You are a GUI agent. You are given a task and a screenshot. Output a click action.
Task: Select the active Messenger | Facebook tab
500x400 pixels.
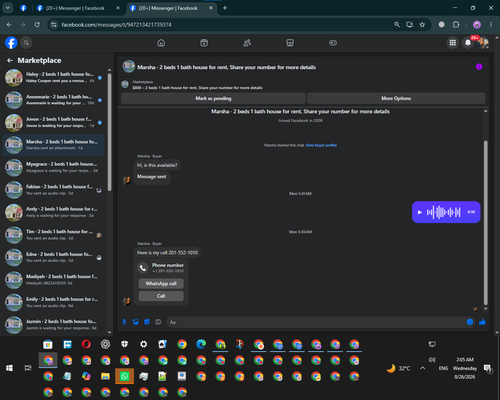172,8
